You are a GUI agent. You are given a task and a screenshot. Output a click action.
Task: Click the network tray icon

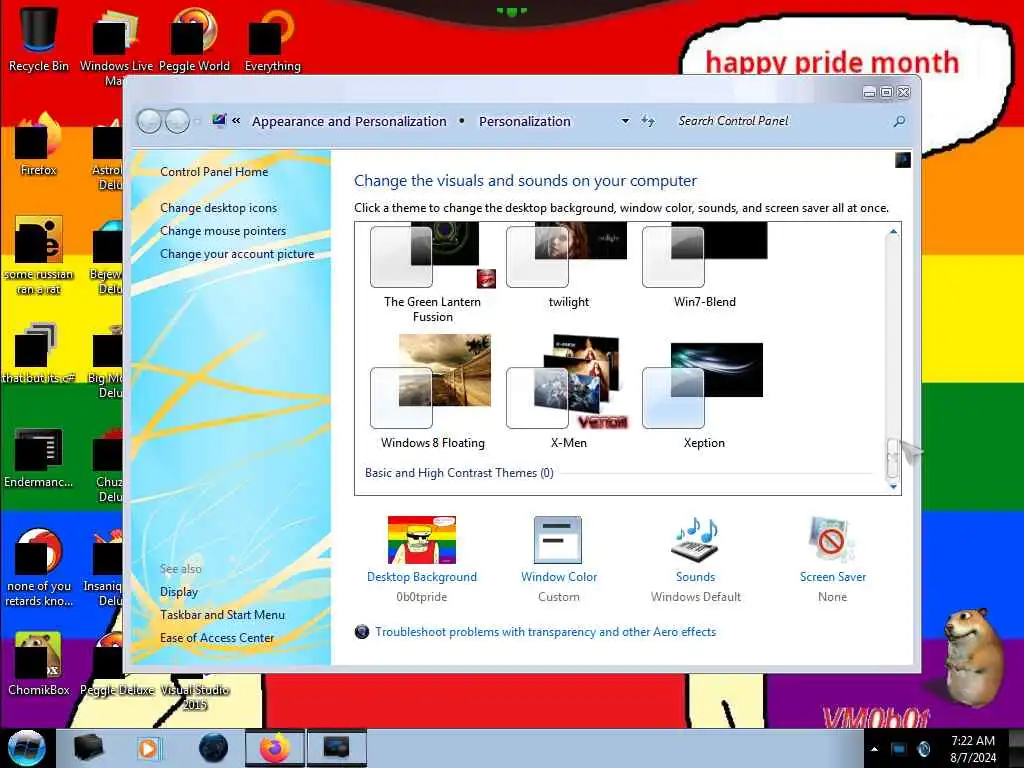[x=899, y=749]
